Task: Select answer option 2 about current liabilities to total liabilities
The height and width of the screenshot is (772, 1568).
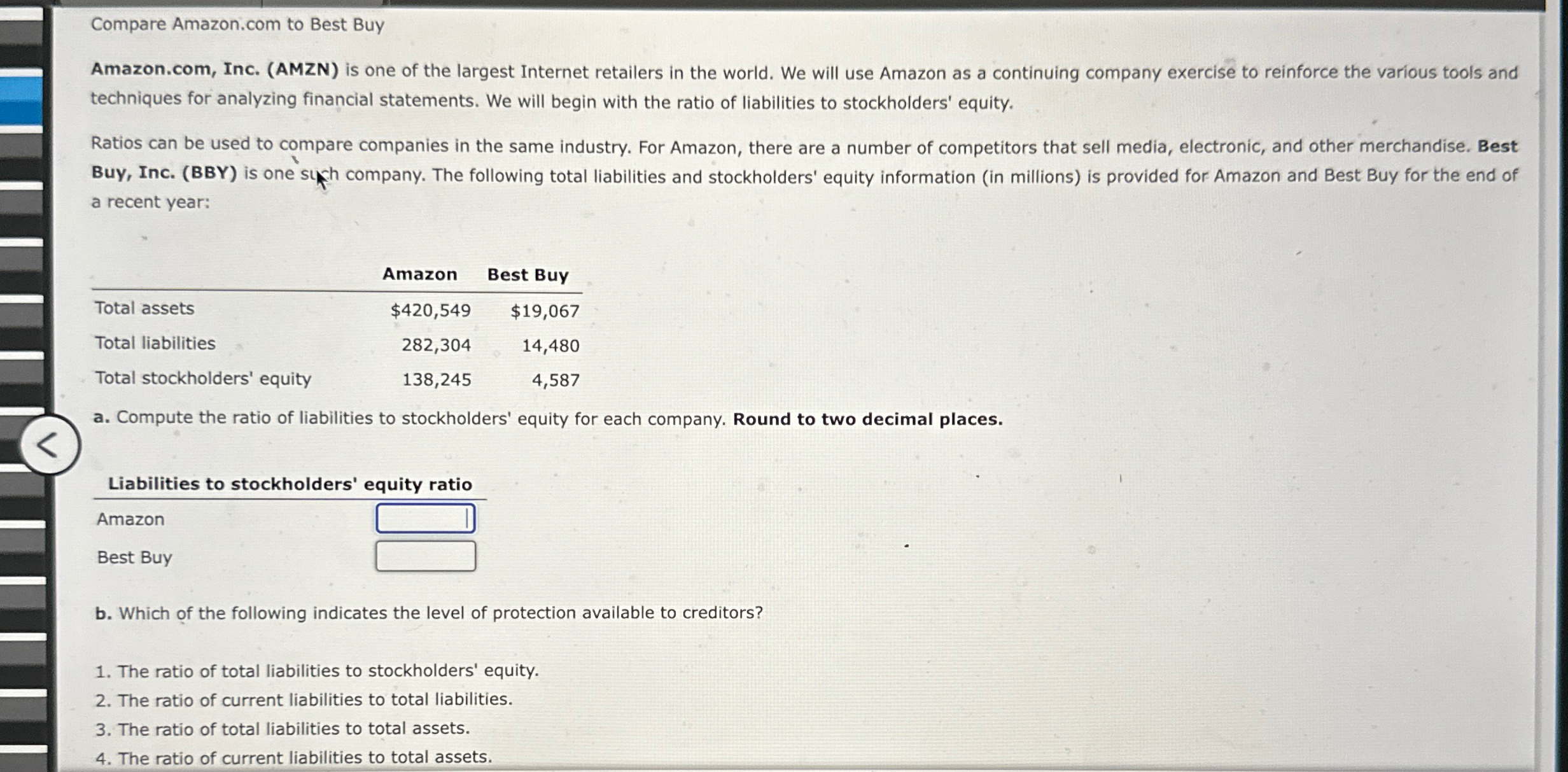Action: (304, 699)
